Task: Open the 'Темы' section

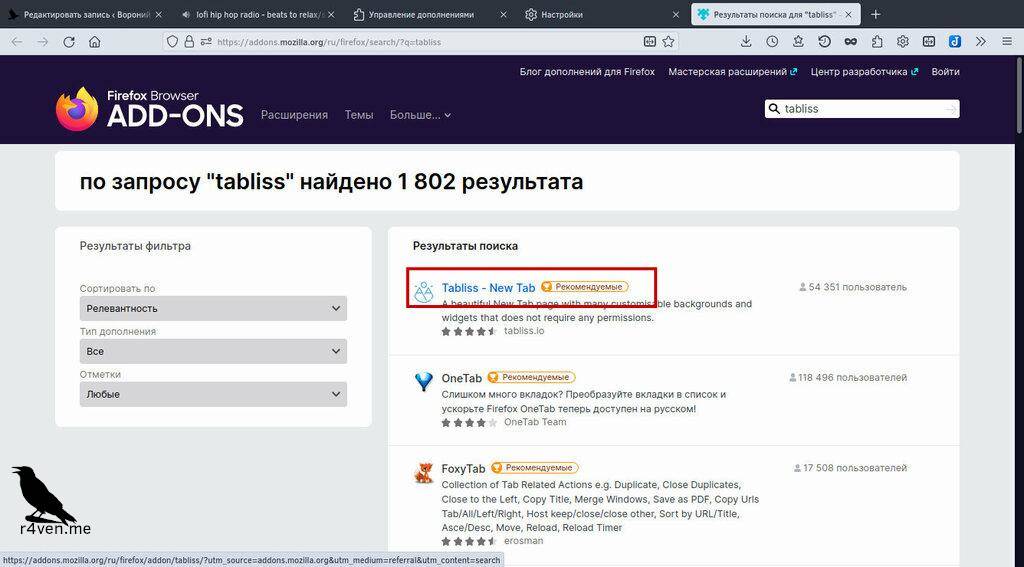Action: 359,115
